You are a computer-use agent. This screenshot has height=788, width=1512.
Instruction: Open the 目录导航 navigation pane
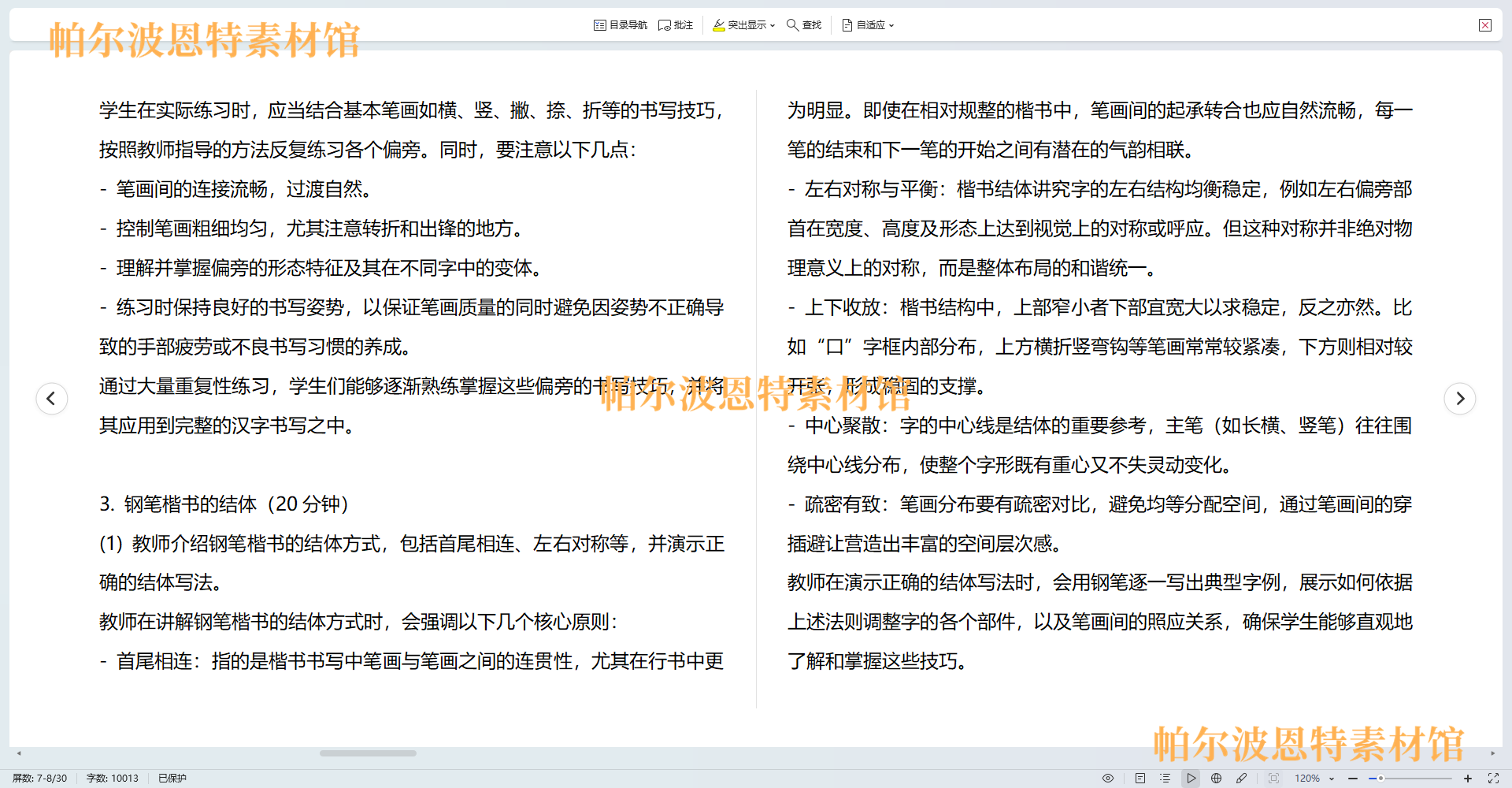click(621, 25)
